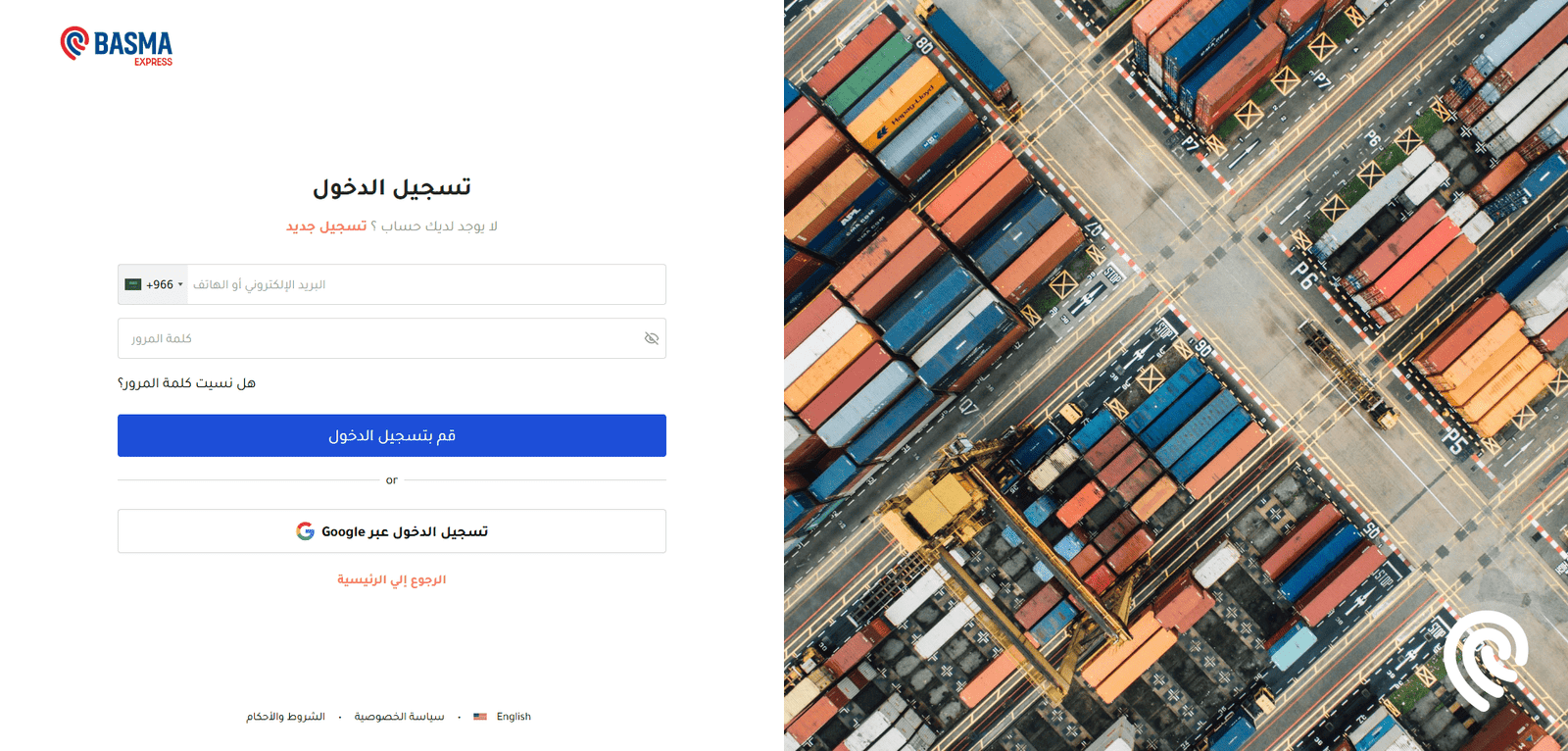Click the US flag beside English

coord(480,717)
